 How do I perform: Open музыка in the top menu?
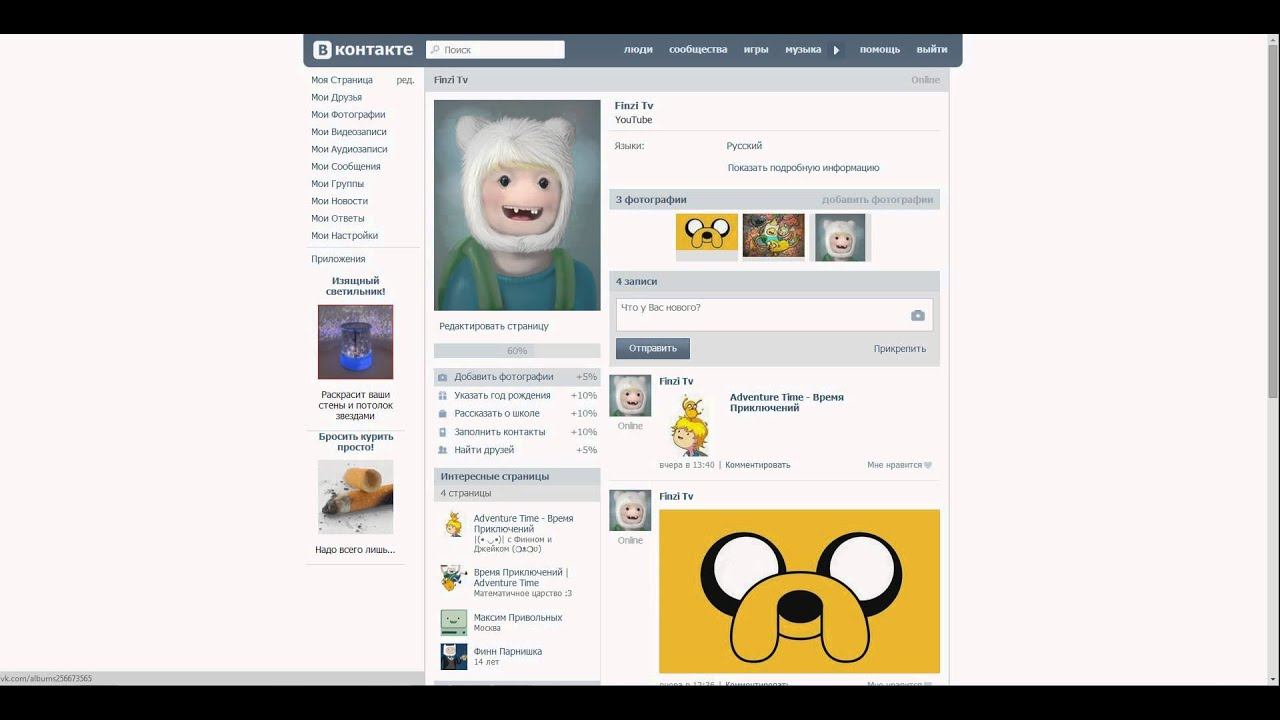(x=803, y=49)
